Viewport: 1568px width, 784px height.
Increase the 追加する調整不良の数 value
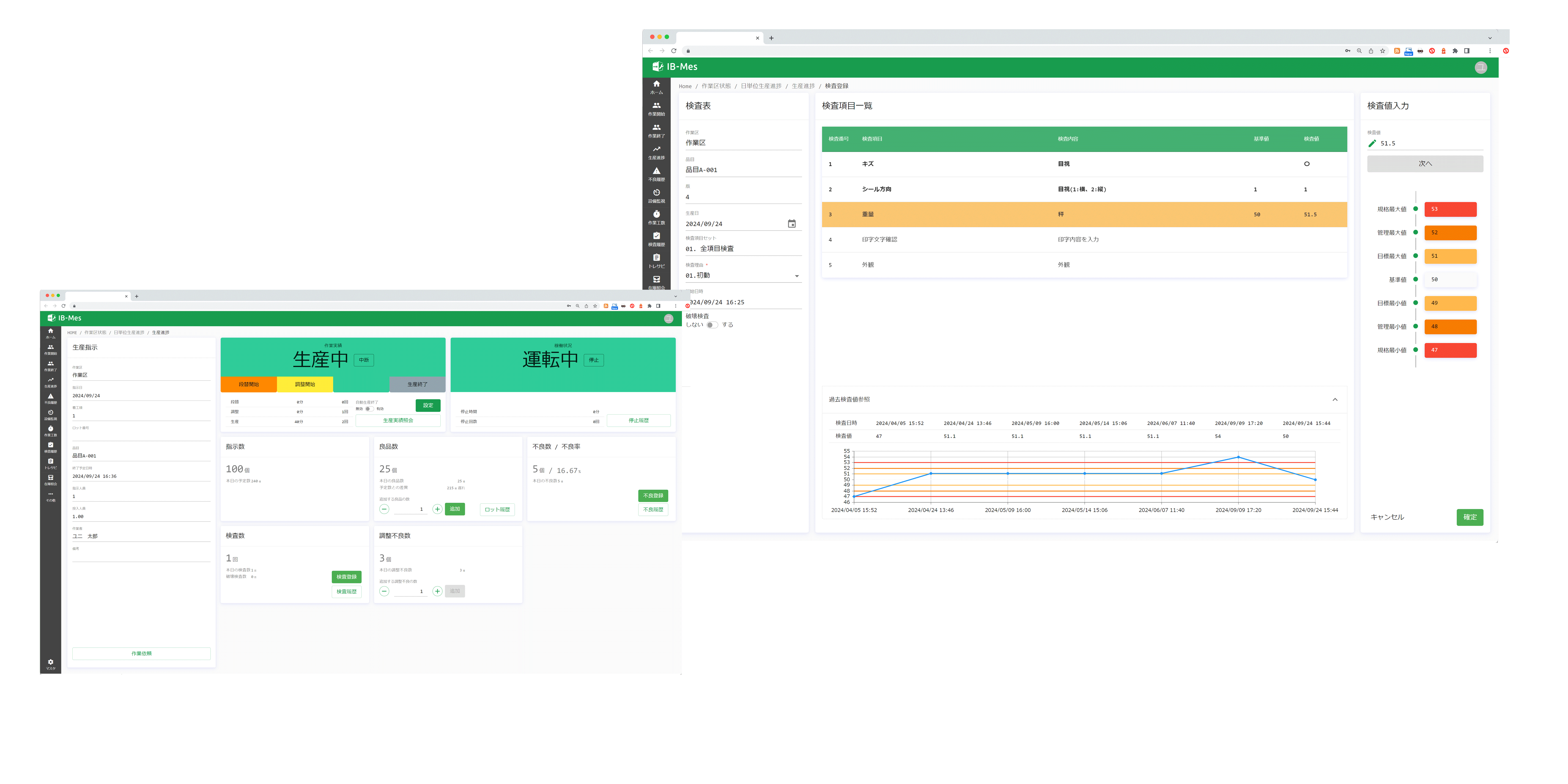point(437,591)
